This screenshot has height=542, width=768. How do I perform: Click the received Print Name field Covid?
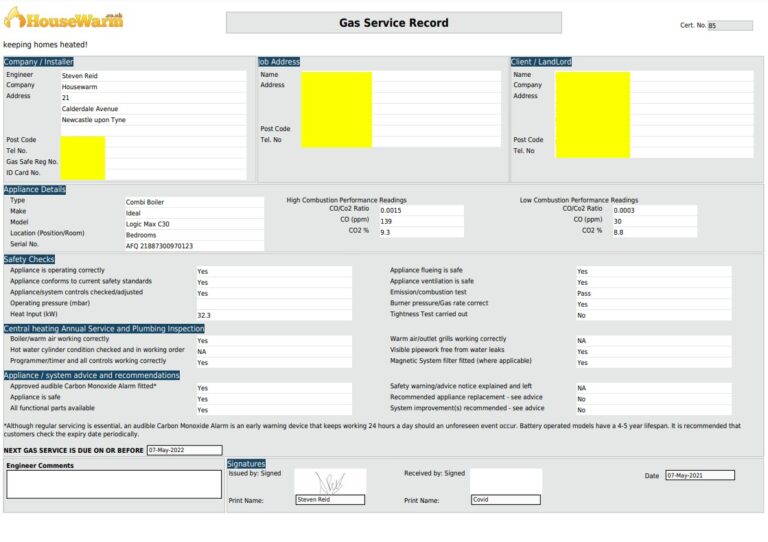tap(506, 499)
